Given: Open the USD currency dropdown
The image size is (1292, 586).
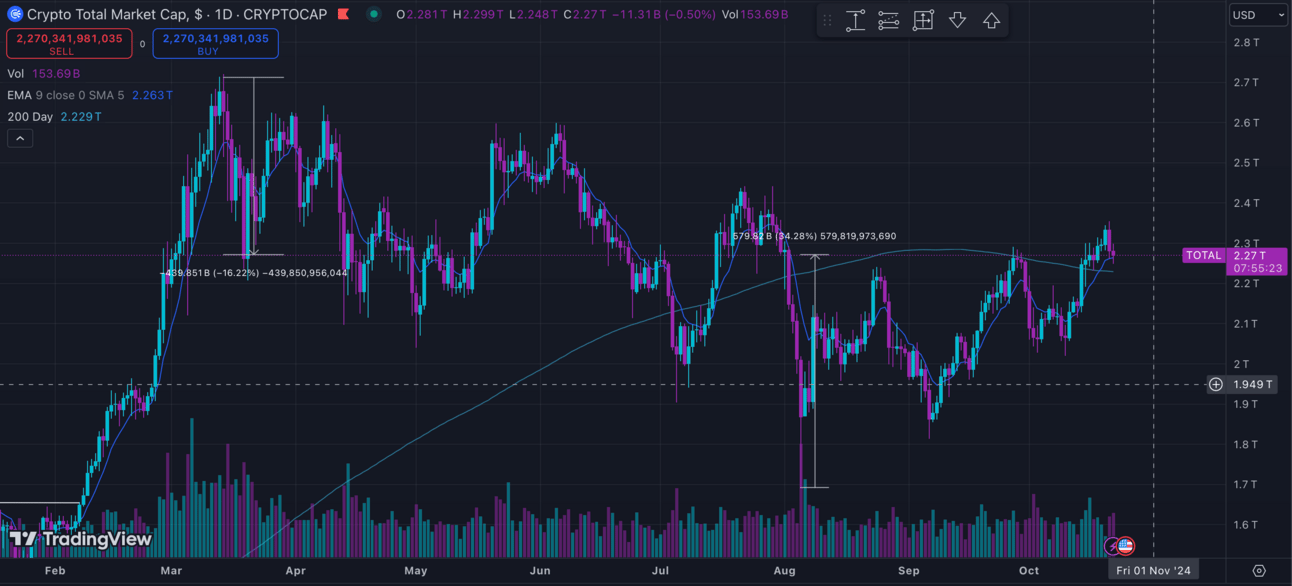Looking at the screenshot, I should (1258, 15).
